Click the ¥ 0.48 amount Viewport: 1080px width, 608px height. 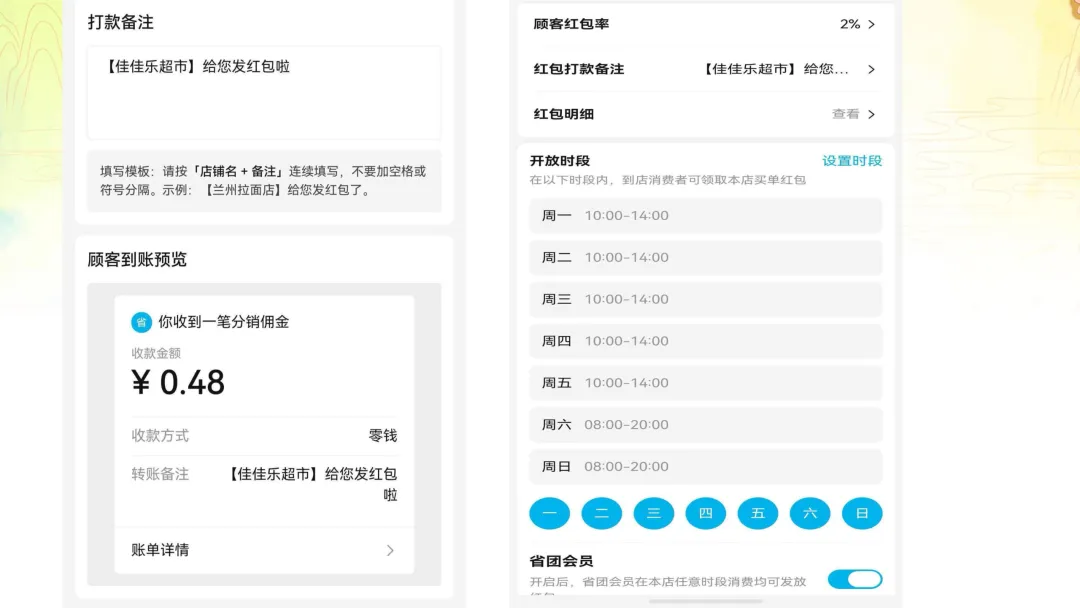[x=178, y=383]
